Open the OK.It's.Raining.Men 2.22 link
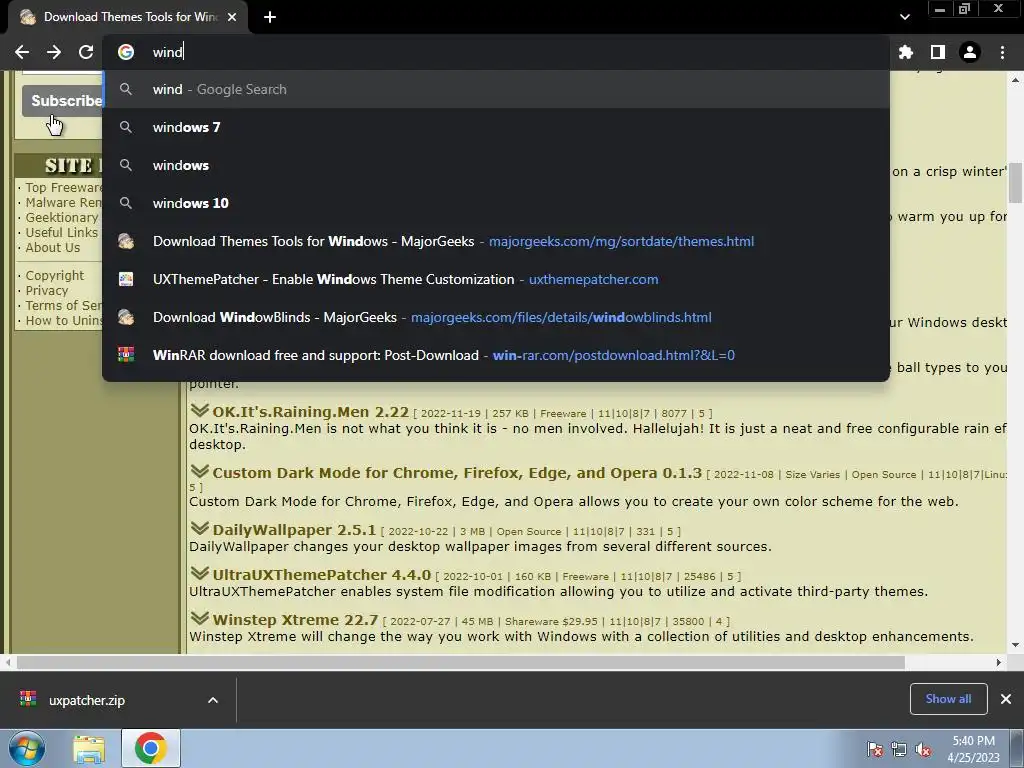The image size is (1024, 768). click(310, 412)
